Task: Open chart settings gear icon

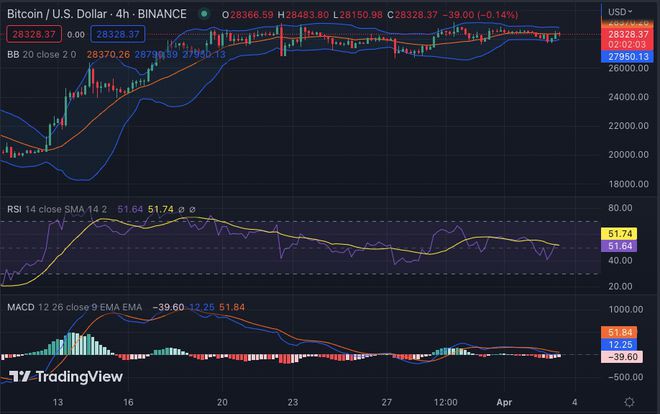Action: tap(629, 400)
